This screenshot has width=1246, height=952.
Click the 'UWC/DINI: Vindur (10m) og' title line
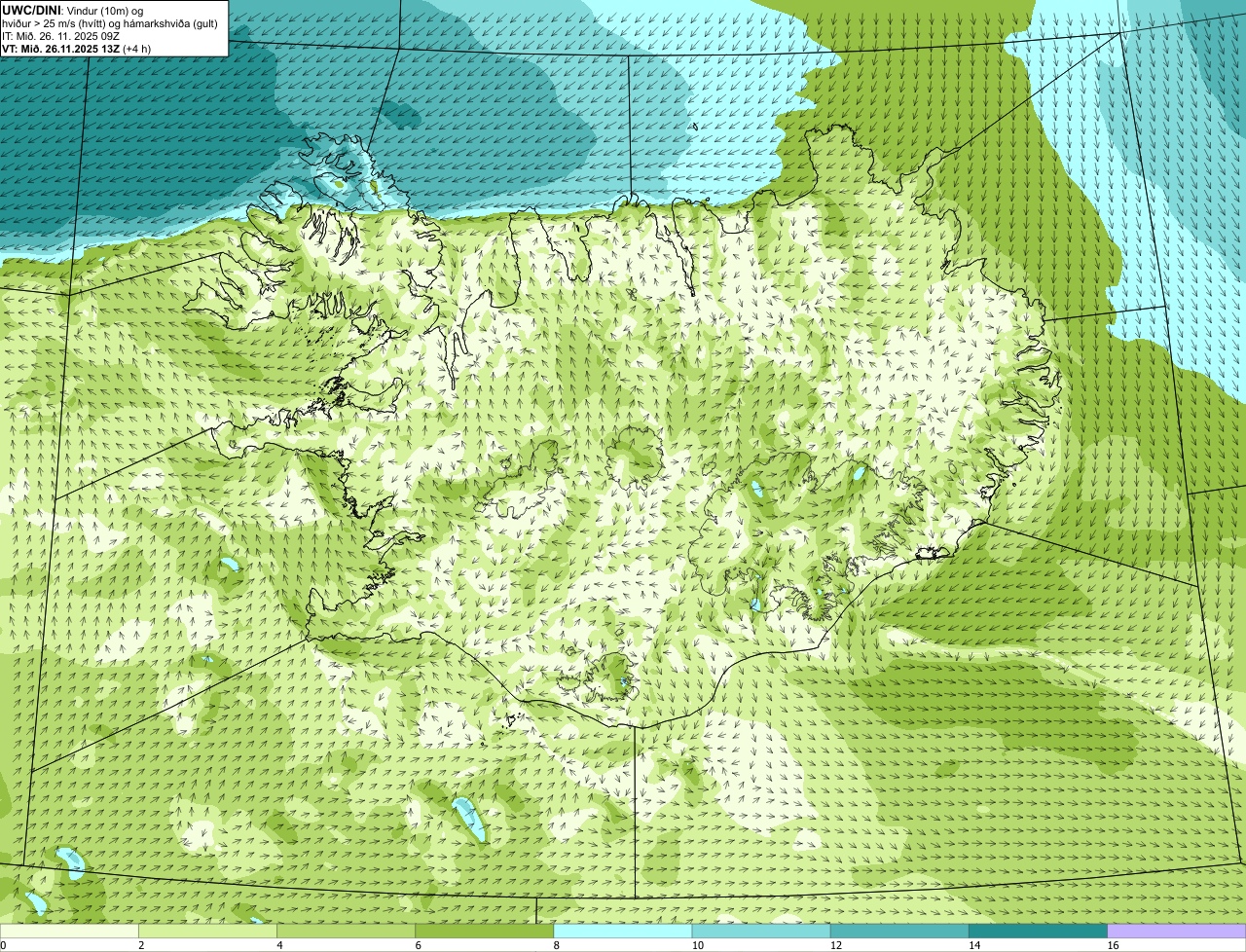click(x=73, y=11)
